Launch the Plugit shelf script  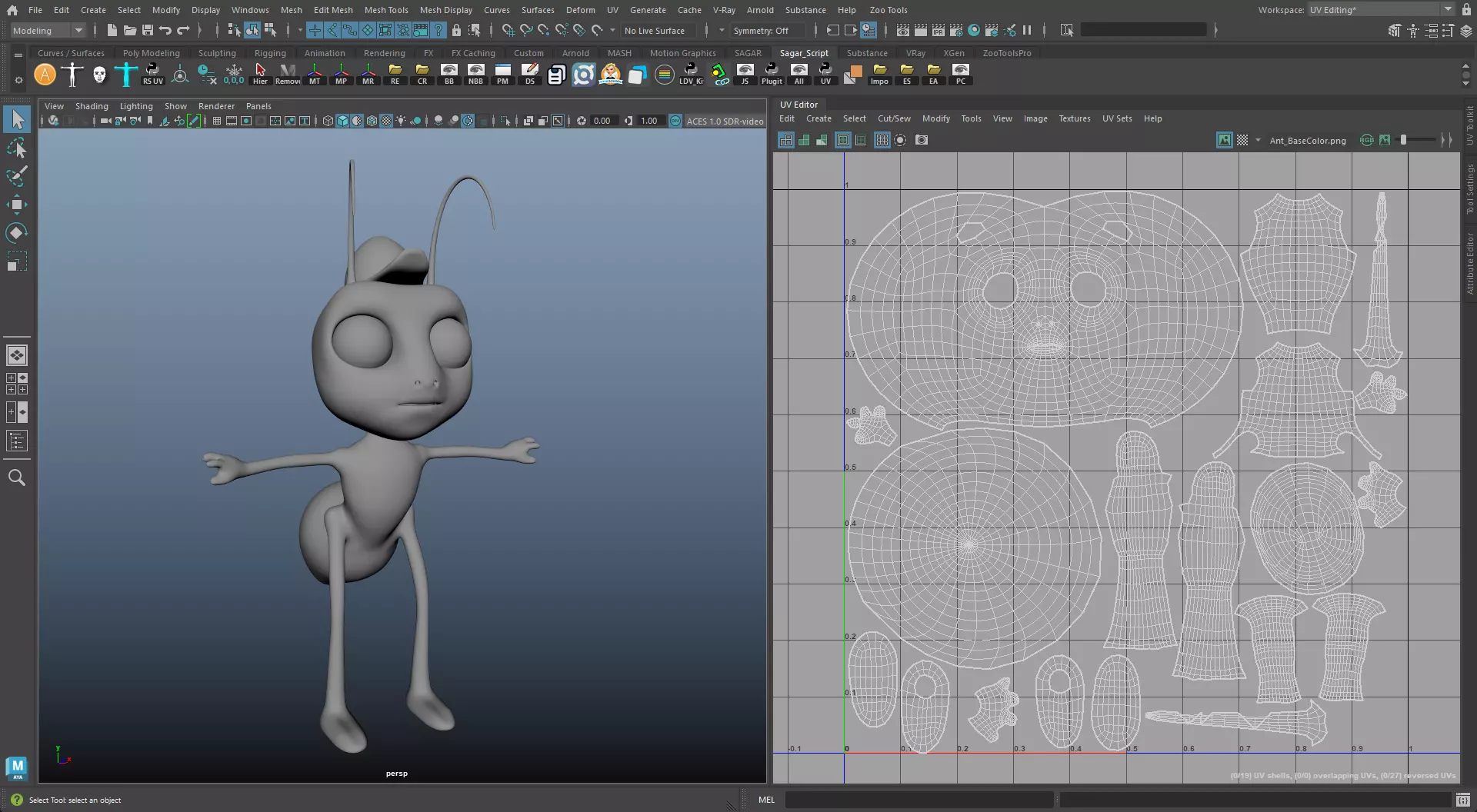(772, 74)
